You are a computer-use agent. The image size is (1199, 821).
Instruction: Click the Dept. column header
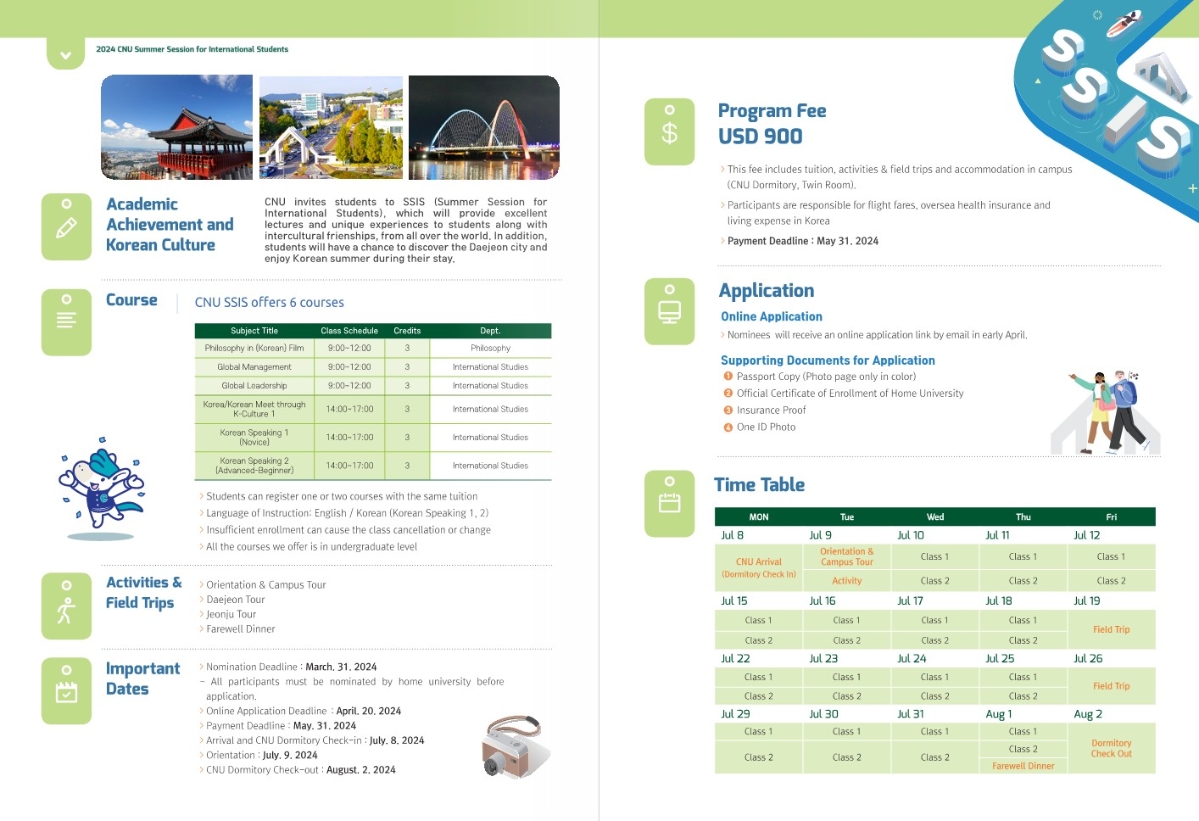click(490, 331)
